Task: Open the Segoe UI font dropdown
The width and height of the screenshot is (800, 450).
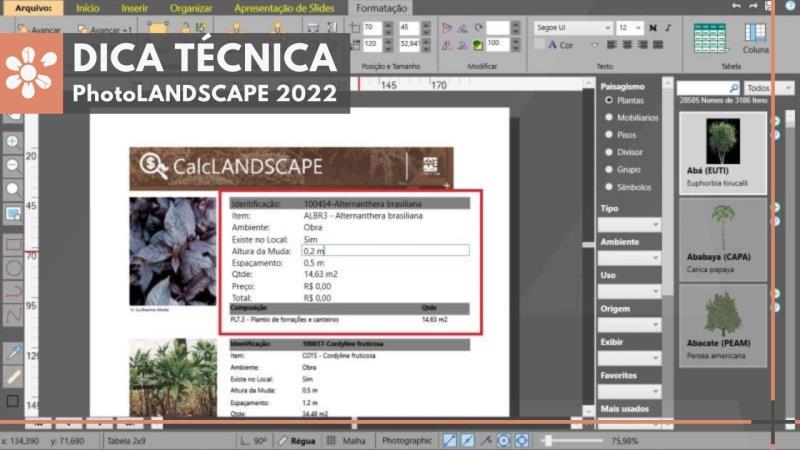Action: coord(573,28)
